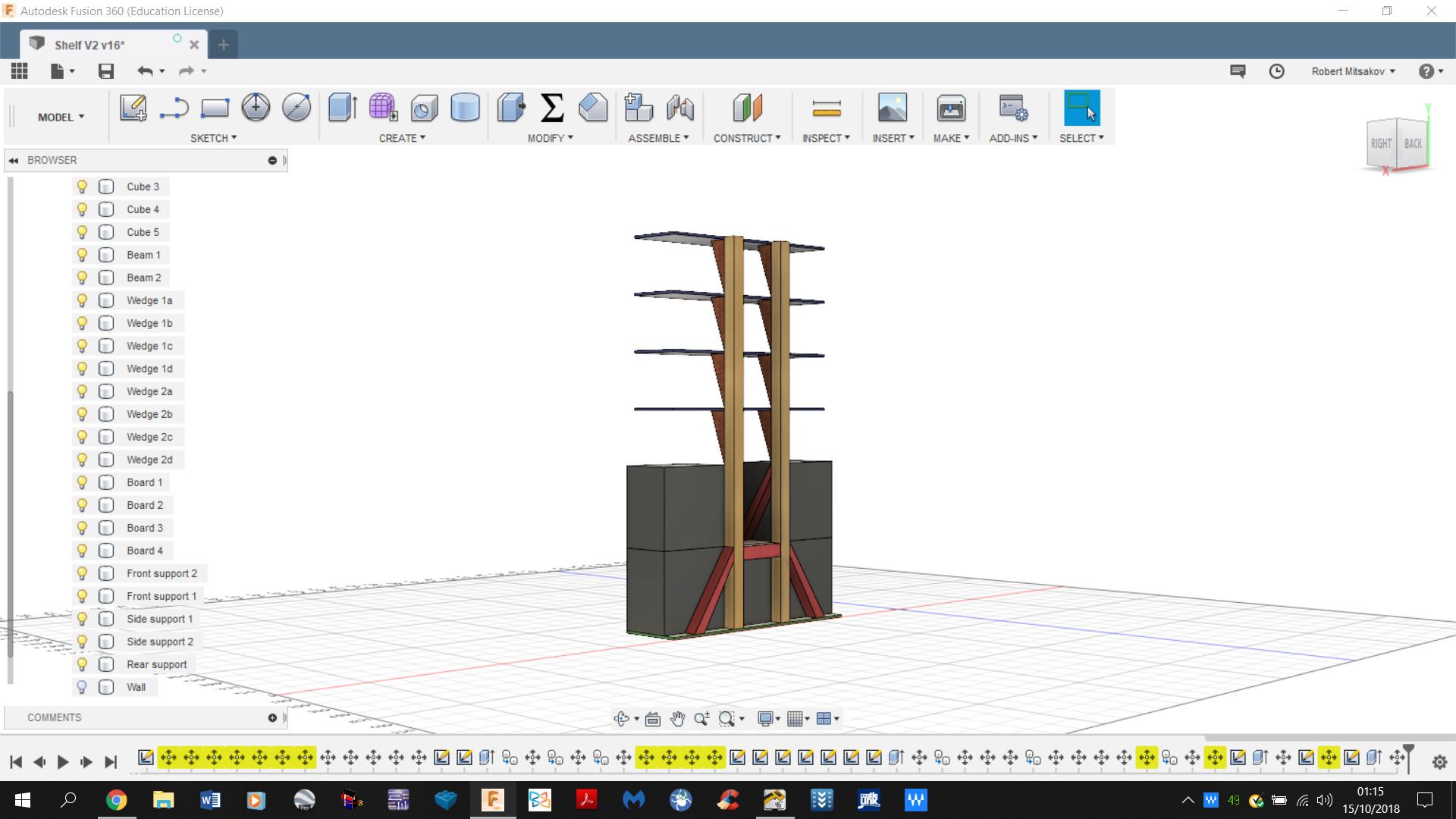Open the SKETCH menu
The height and width of the screenshot is (819, 1456).
213,138
